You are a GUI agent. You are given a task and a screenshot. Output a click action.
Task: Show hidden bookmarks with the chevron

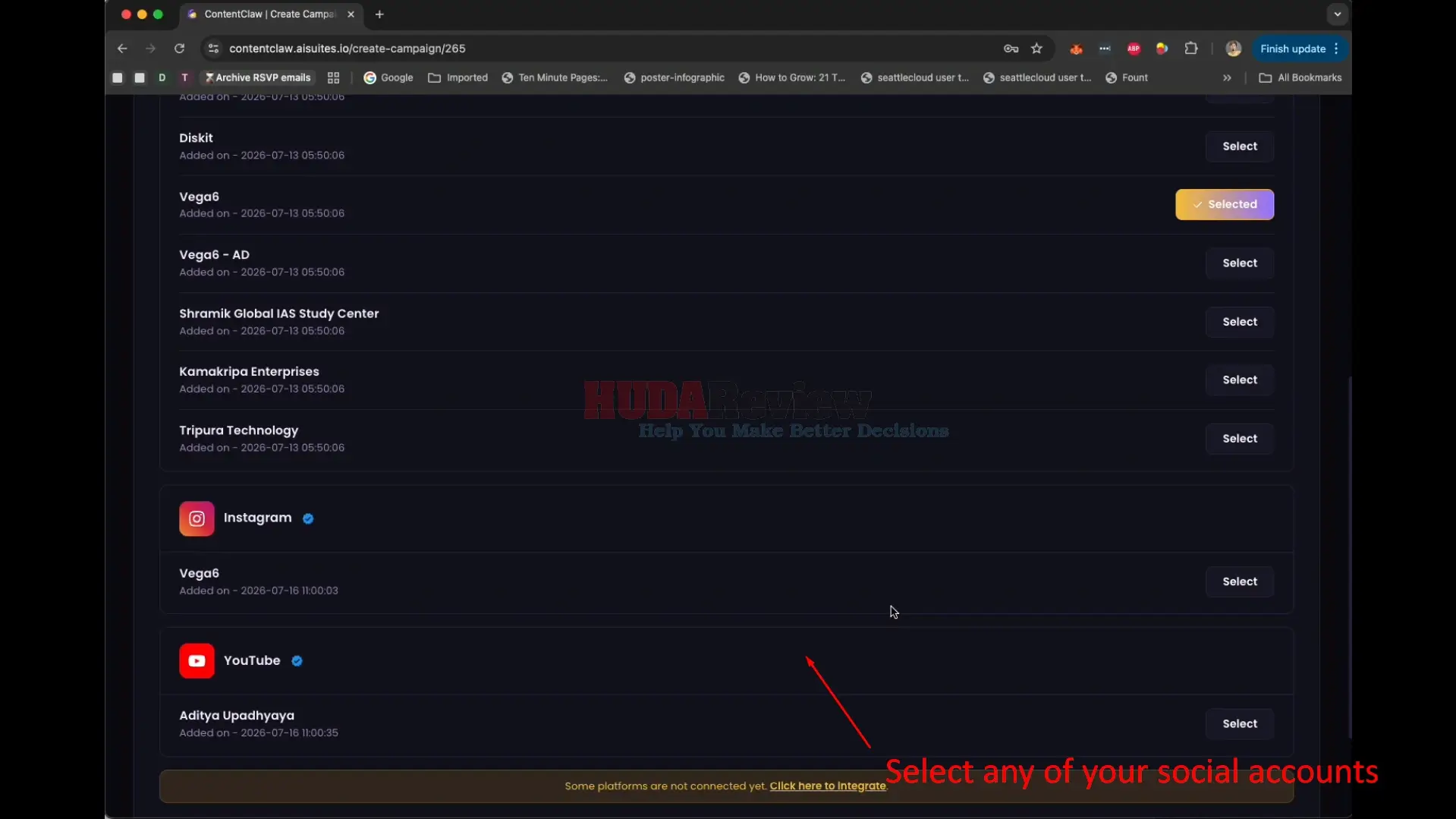point(1227,77)
